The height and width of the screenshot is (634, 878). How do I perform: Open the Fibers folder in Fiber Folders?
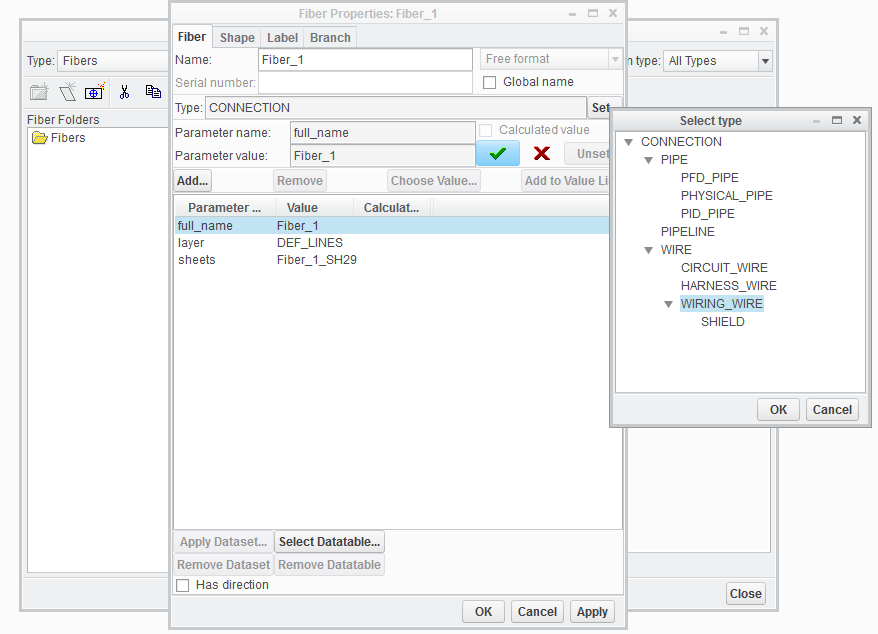pyautogui.click(x=58, y=138)
